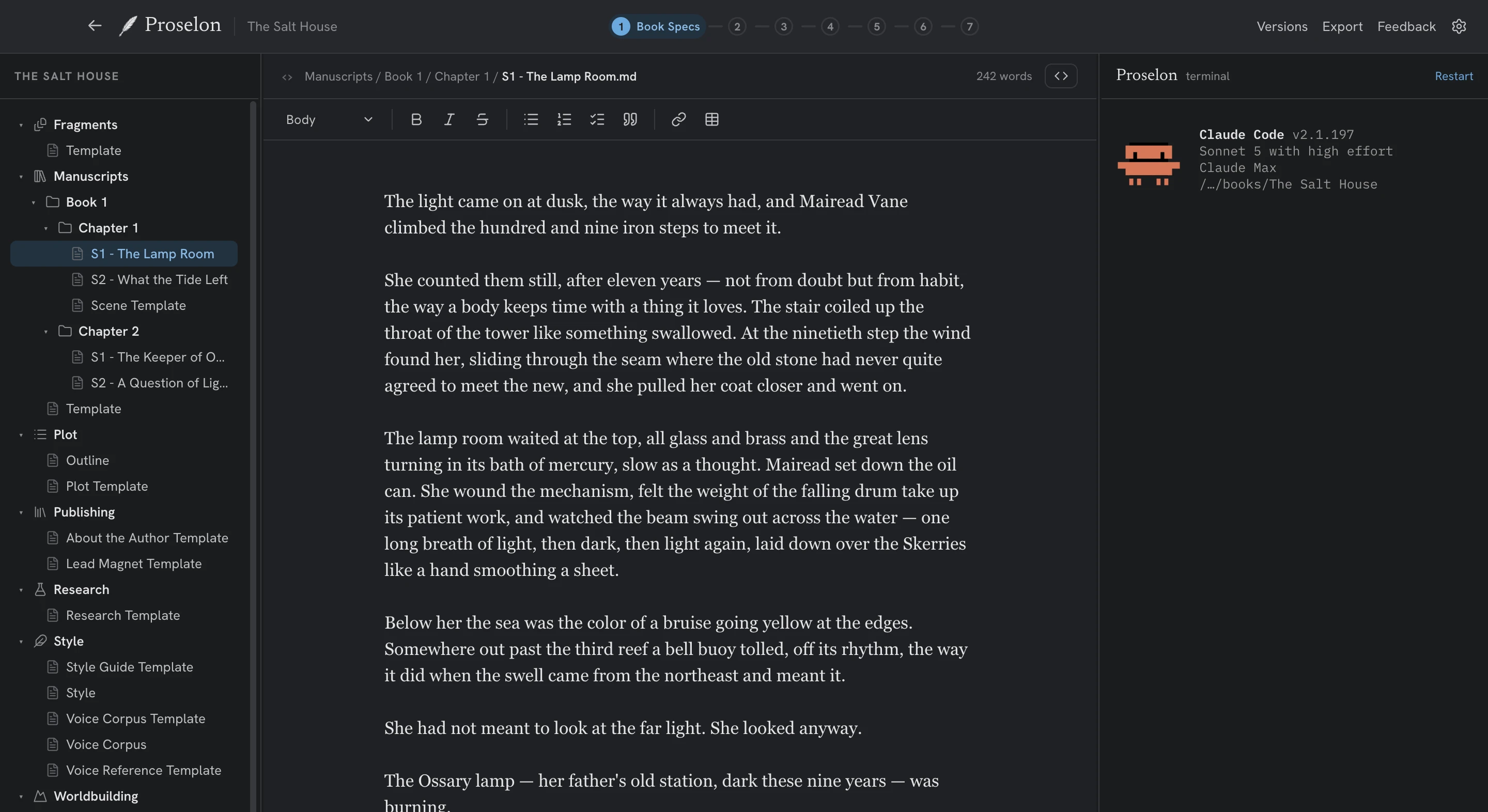The height and width of the screenshot is (812, 1488).
Task: Go to workflow step 4
Action: pos(830,26)
